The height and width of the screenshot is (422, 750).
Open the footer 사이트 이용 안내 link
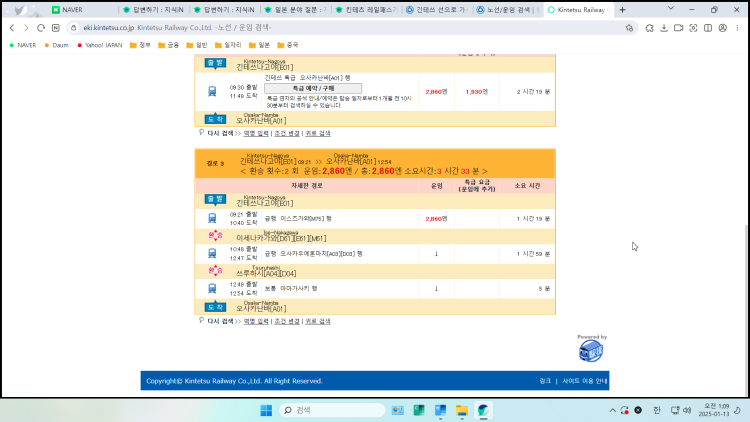(x=585, y=381)
